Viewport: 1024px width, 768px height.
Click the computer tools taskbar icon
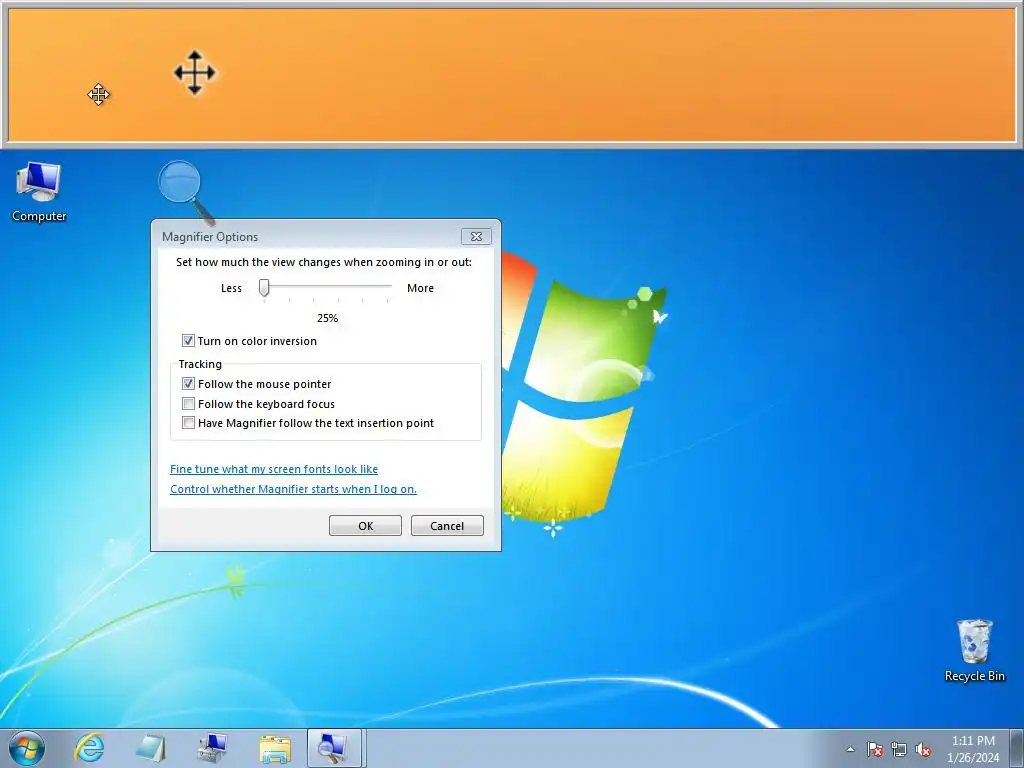pos(213,748)
